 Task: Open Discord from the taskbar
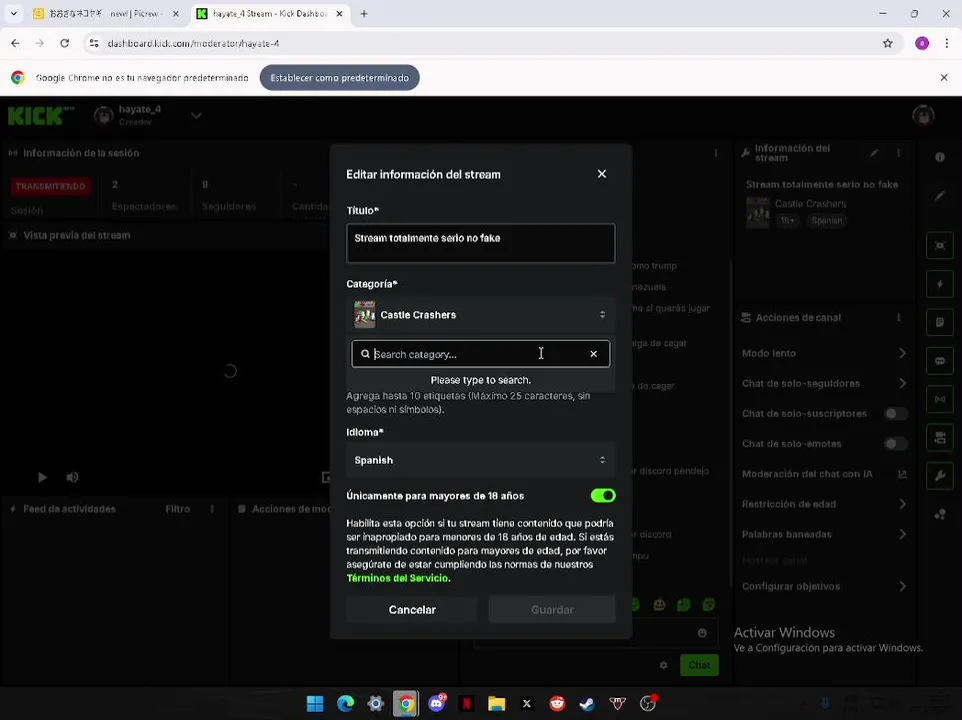tap(437, 703)
